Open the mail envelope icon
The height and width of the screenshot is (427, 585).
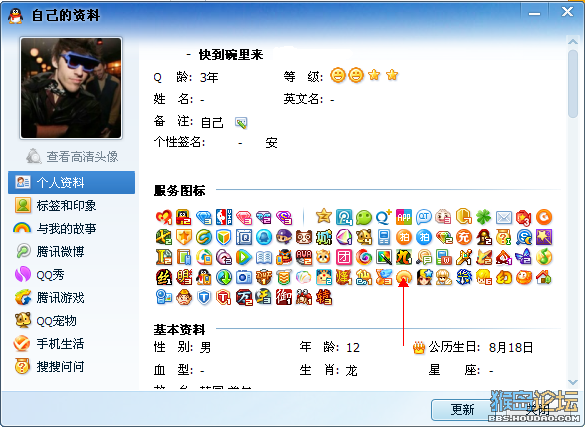(504, 217)
